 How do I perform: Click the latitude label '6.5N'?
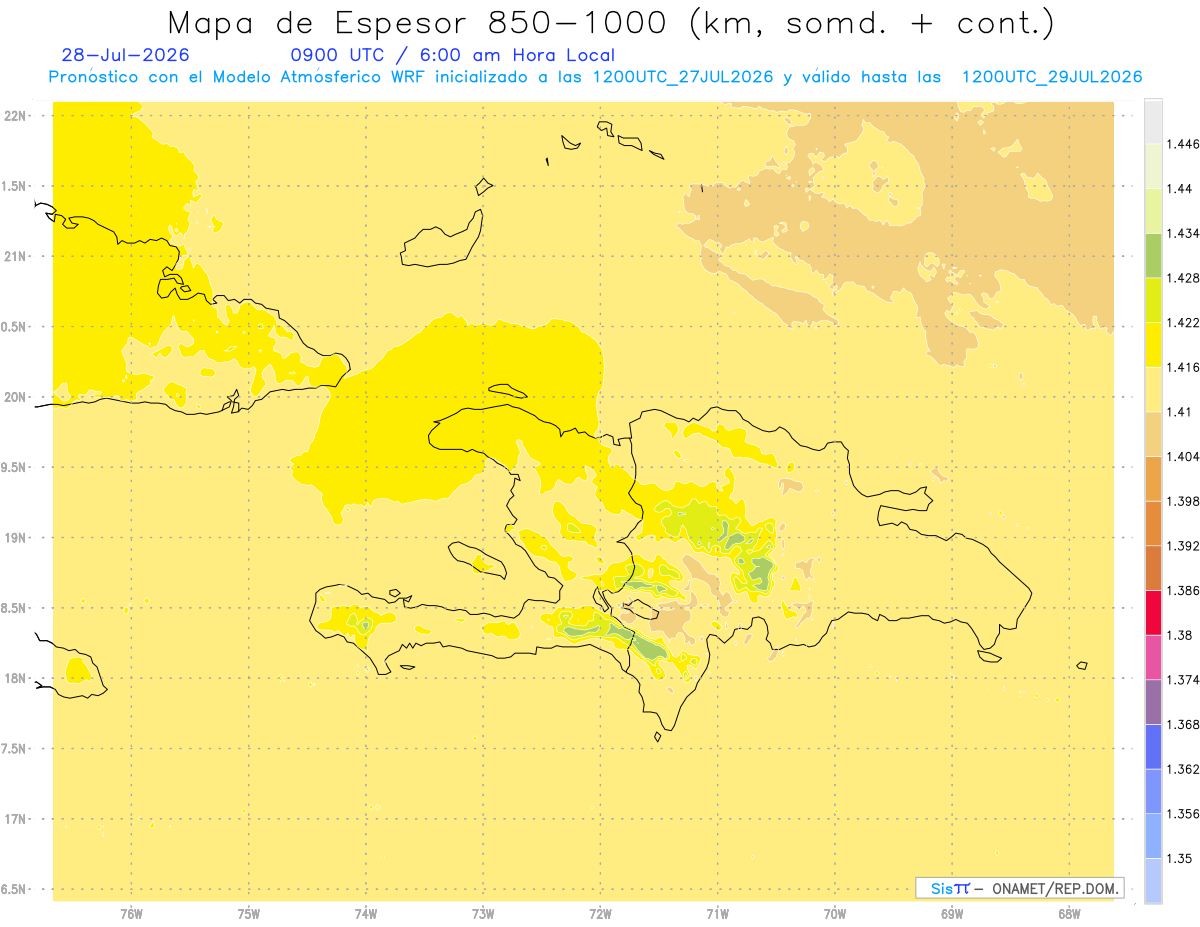click(x=15, y=889)
